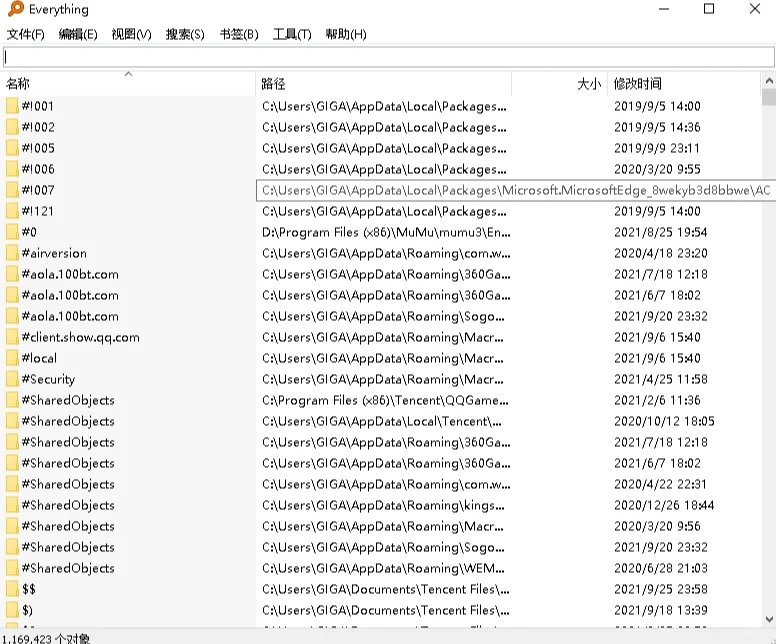Maximize the Everything window

[709, 9]
